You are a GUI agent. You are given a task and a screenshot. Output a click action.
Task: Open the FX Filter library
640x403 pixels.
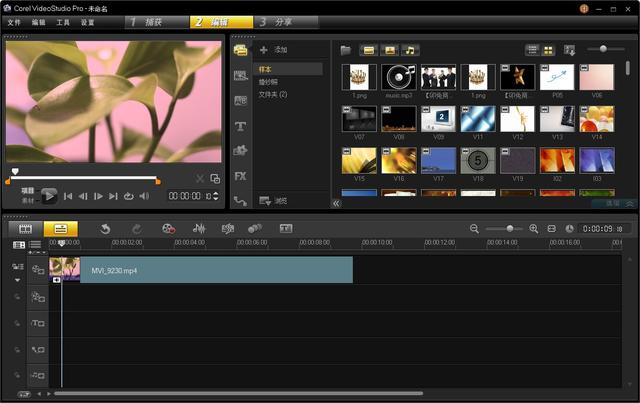tap(240, 176)
